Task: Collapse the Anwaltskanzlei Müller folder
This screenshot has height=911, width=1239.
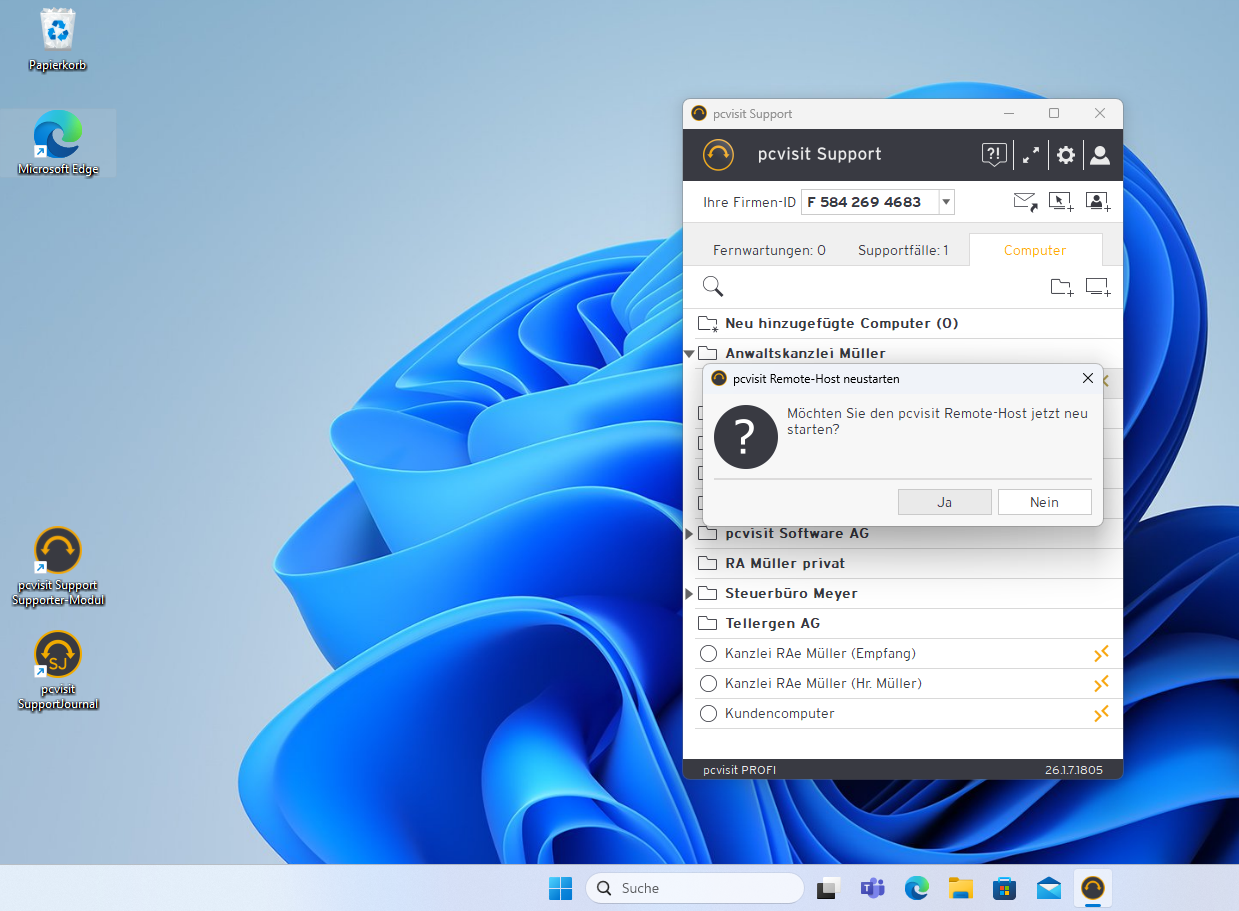Action: pos(689,353)
